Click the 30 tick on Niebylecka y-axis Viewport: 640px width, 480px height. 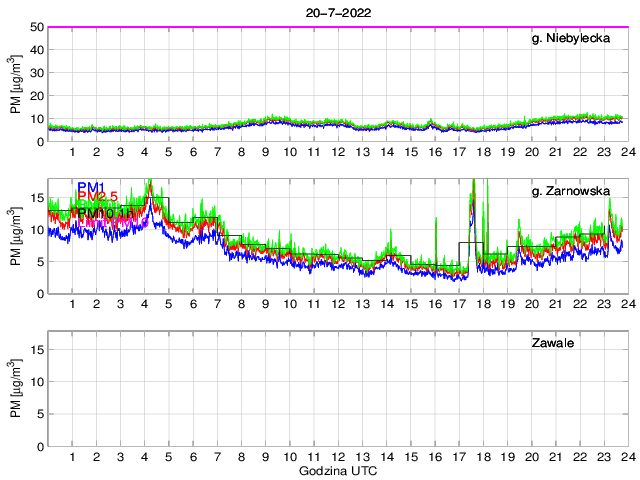37,73
